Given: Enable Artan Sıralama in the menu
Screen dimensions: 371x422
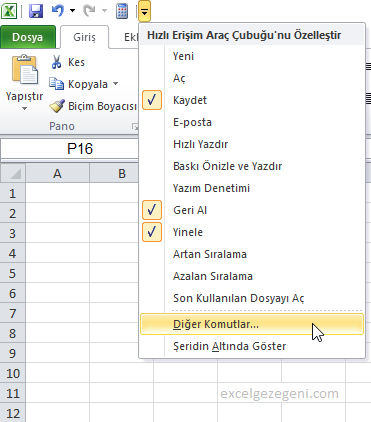Looking at the screenshot, I should click(x=252, y=254).
